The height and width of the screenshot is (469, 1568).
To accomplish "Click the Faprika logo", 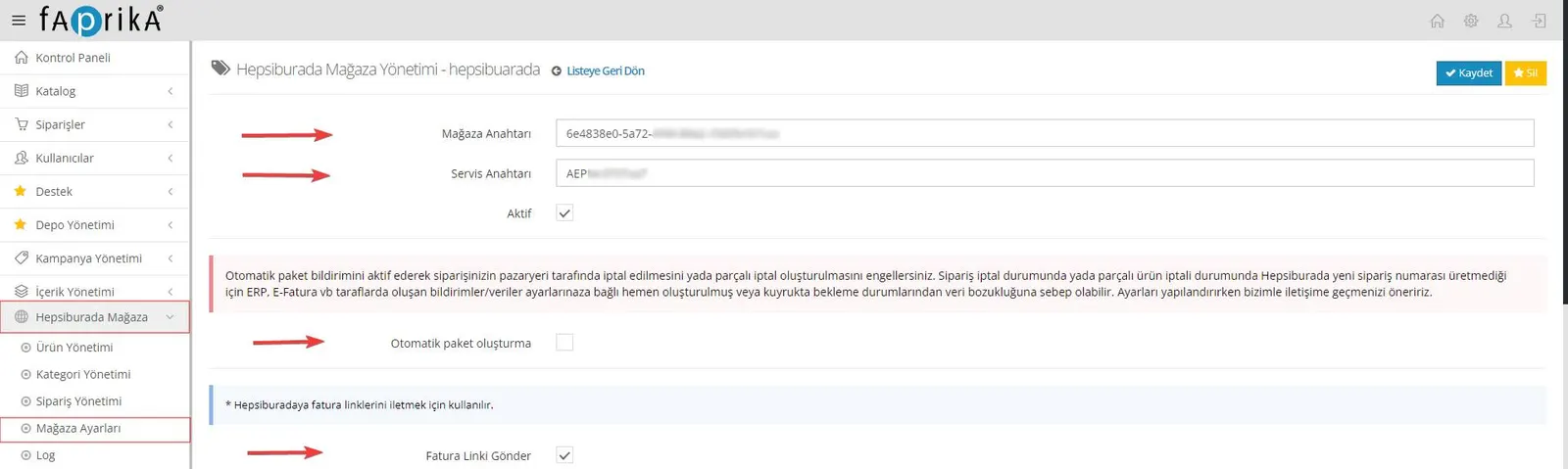I will click(x=101, y=20).
